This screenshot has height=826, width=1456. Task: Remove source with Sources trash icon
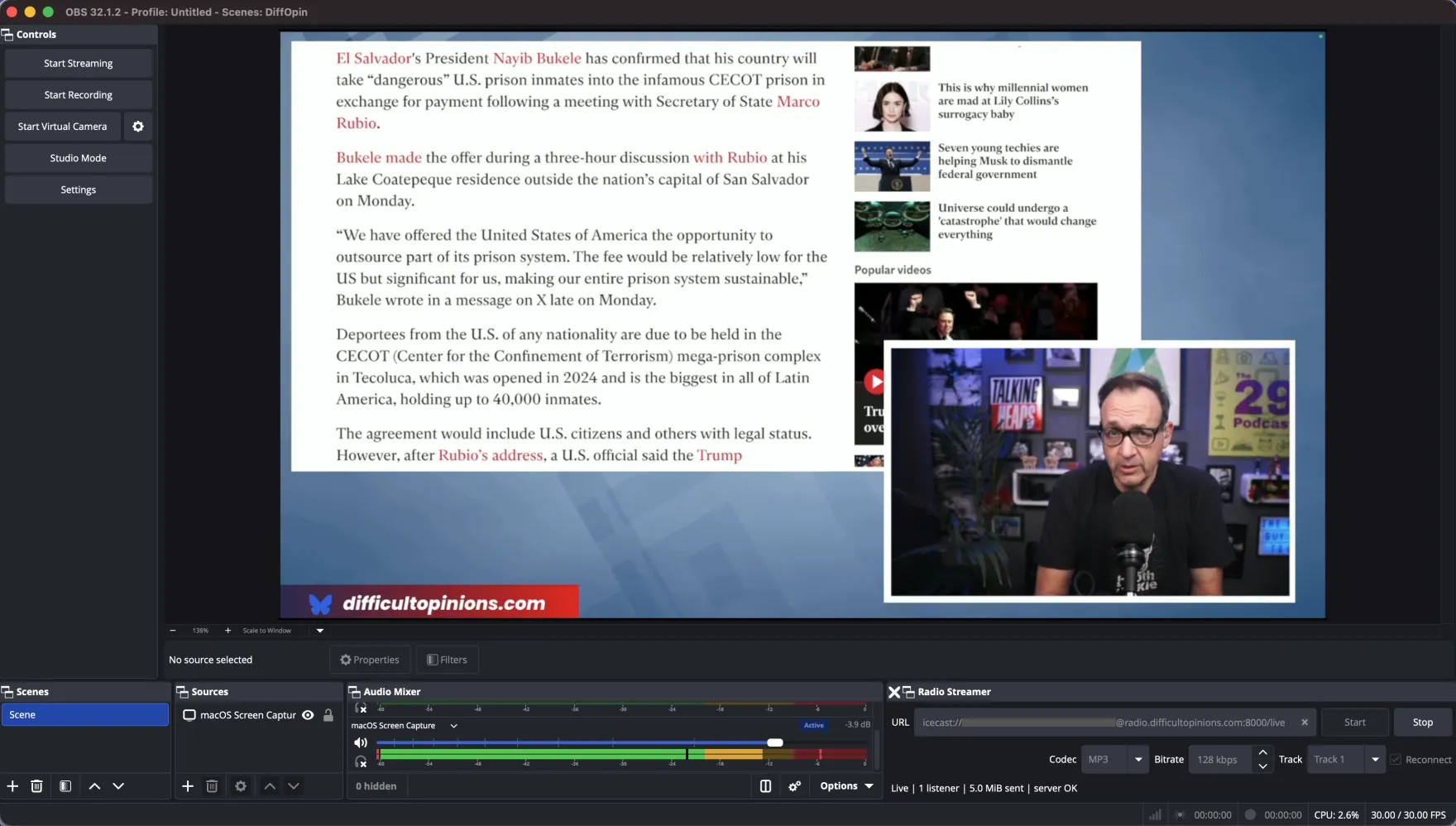click(212, 786)
